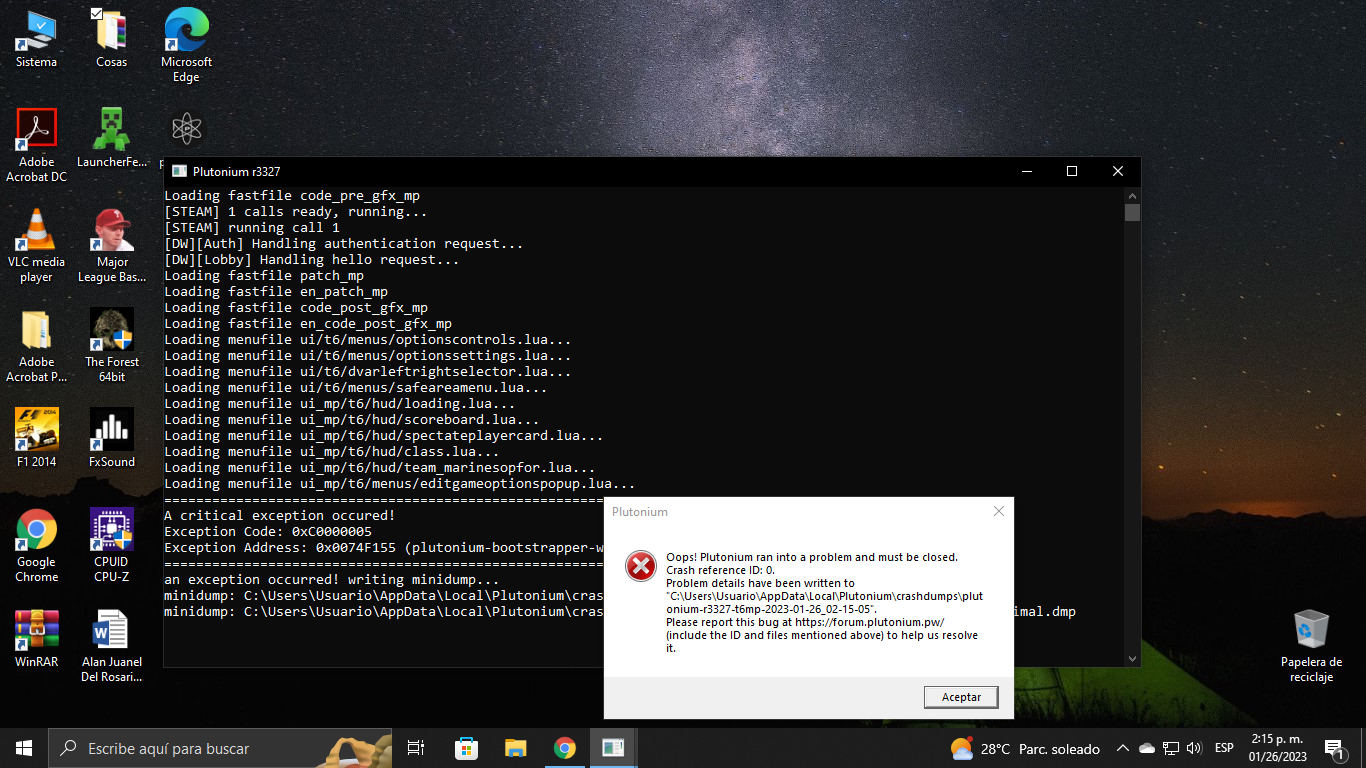Screen dimensions: 1366x768
Task: Minimize the Plutonium r3327 console window
Action: tap(1026, 171)
